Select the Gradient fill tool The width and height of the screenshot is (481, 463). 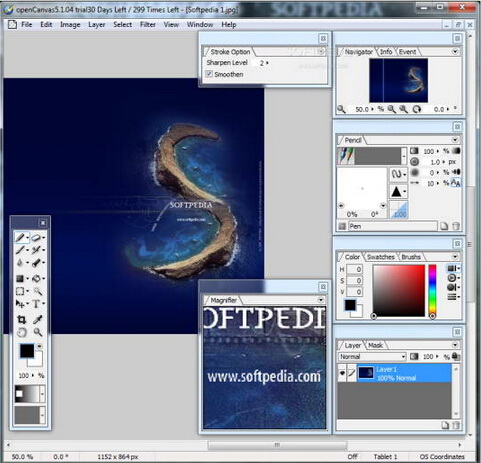pyautogui.click(x=20, y=278)
